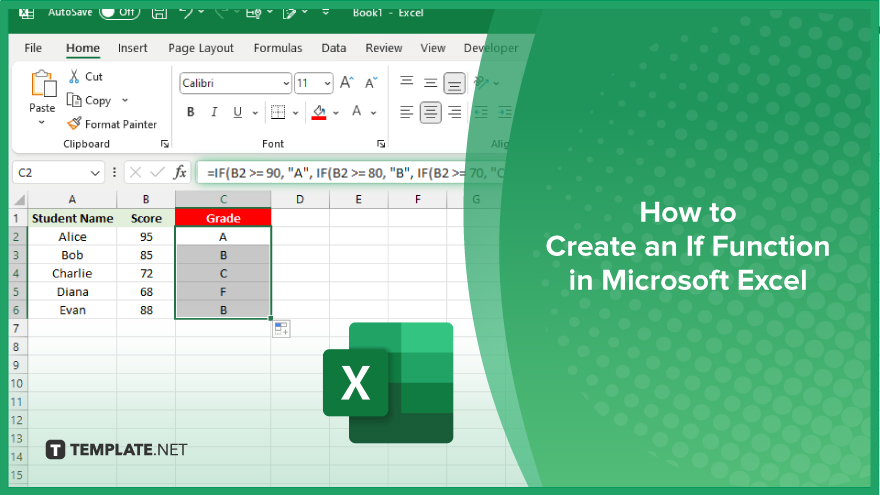Align text left
This screenshot has width=880, height=495.
tap(406, 112)
